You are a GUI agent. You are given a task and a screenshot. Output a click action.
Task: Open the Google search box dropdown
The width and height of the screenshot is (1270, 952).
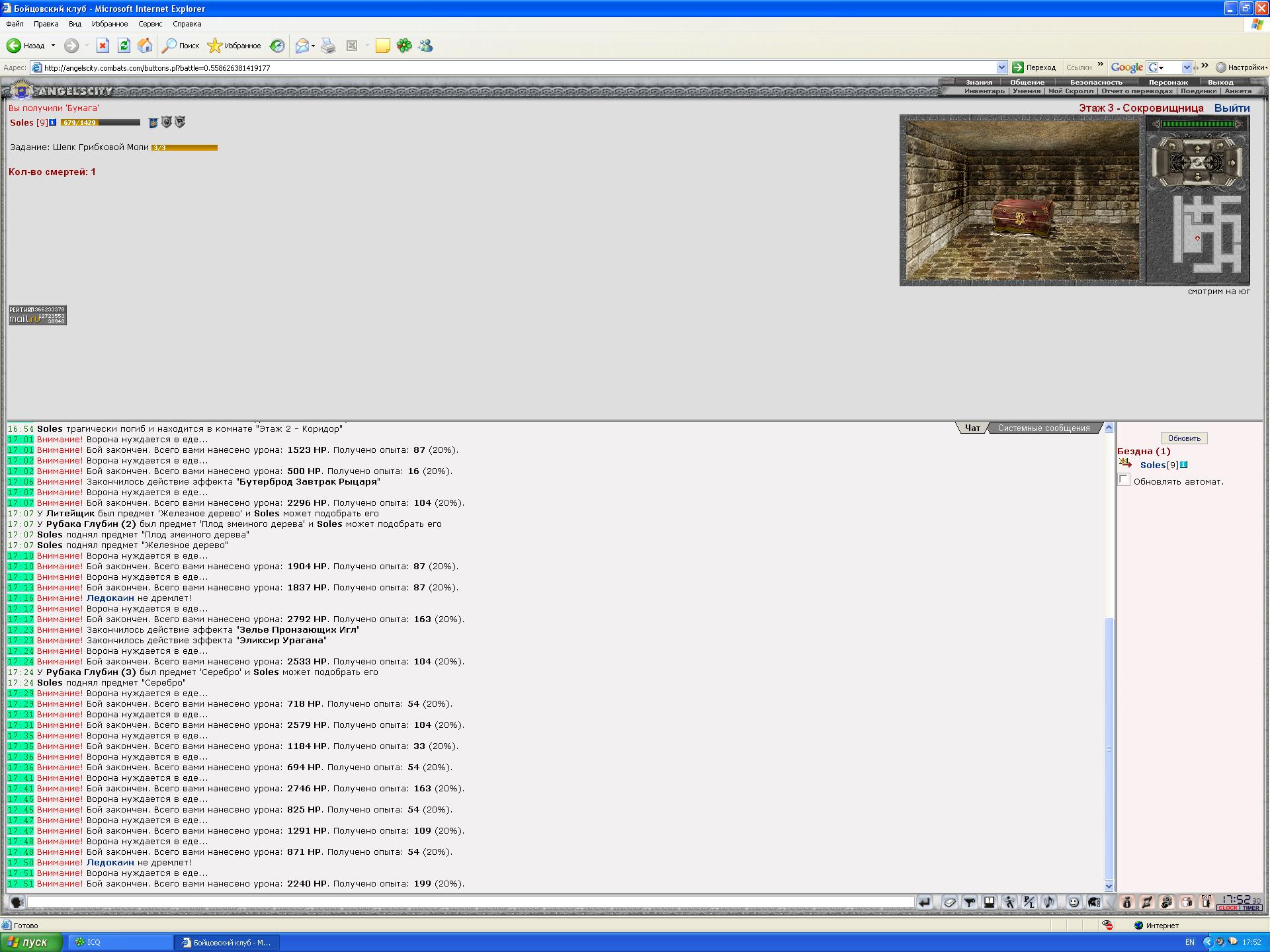(x=1186, y=67)
